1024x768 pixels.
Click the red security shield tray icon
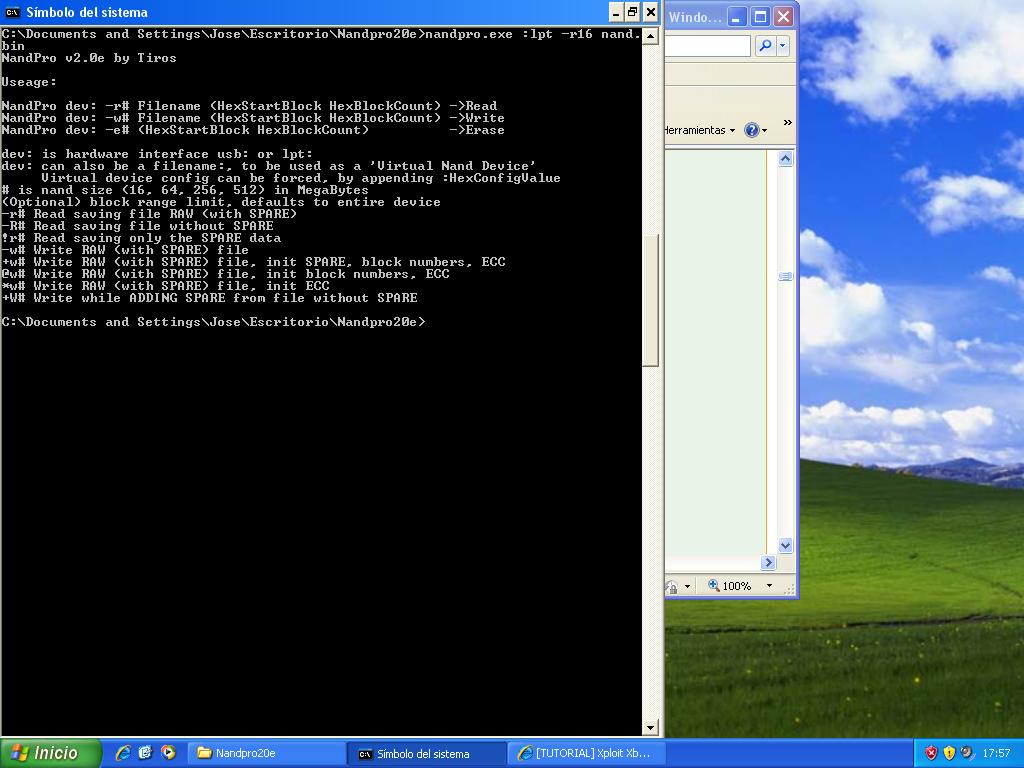click(x=931, y=753)
